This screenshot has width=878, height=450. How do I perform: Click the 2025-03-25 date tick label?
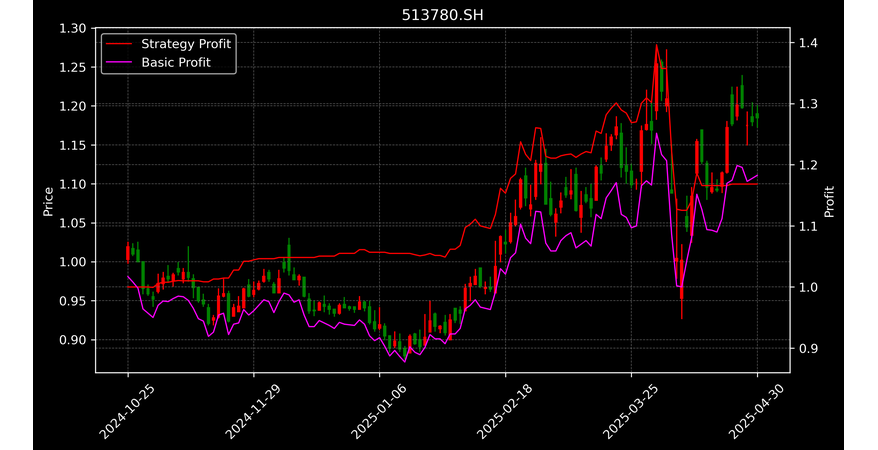(x=632, y=410)
